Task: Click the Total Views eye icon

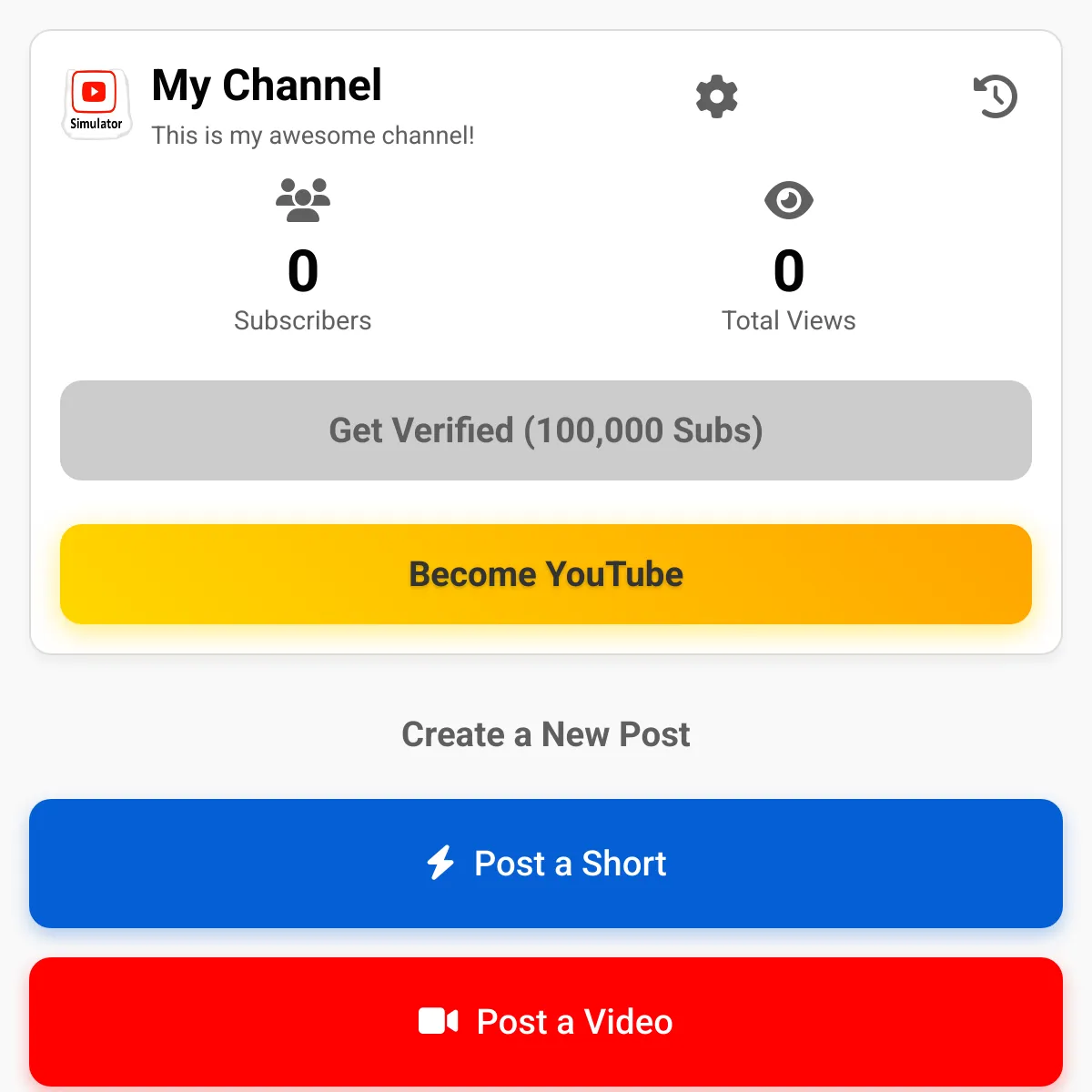Action: tap(788, 199)
